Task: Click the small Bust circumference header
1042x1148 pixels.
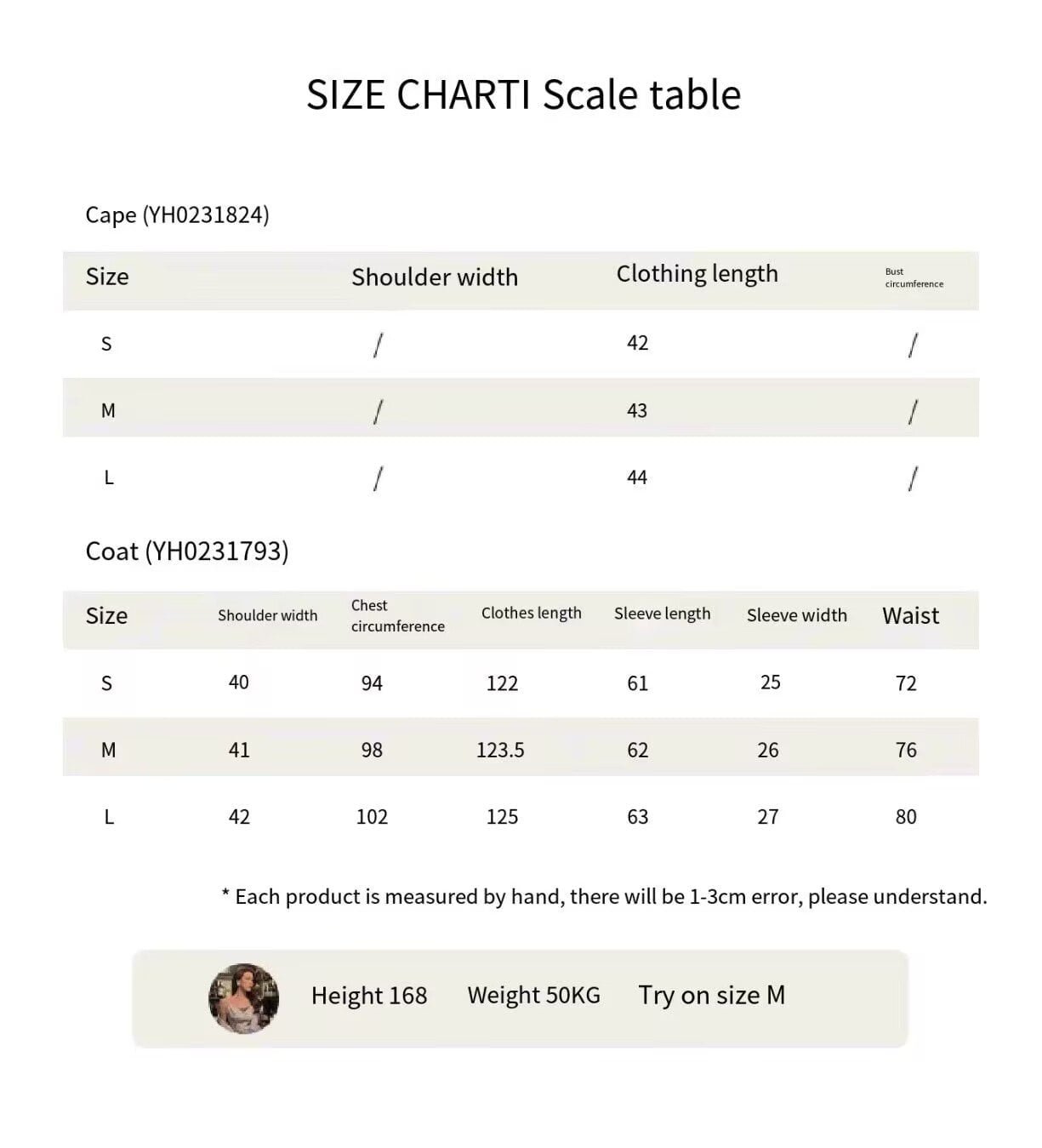Action: point(914,277)
